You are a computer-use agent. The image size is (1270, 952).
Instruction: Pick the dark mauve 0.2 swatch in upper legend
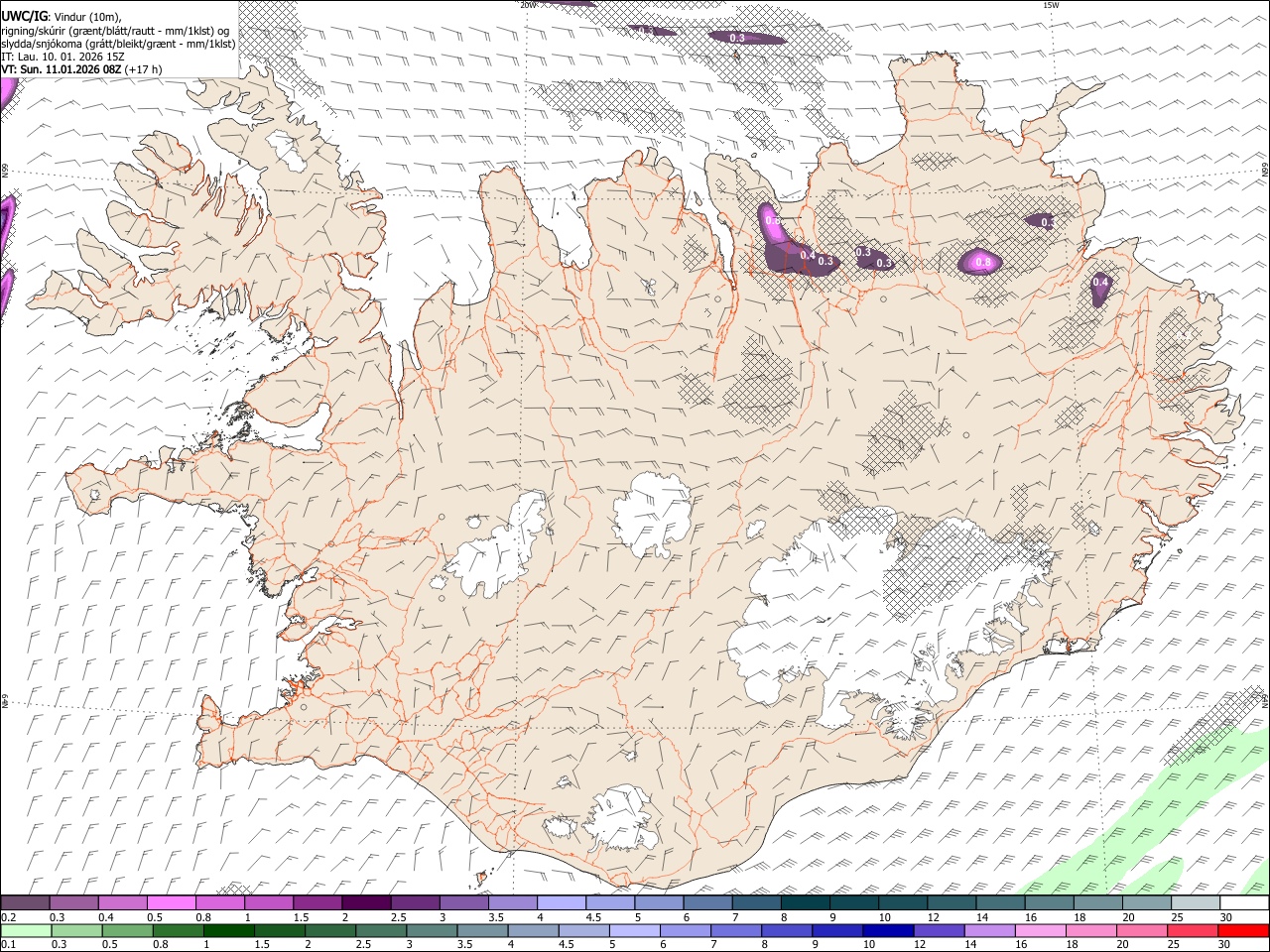pos(25,902)
